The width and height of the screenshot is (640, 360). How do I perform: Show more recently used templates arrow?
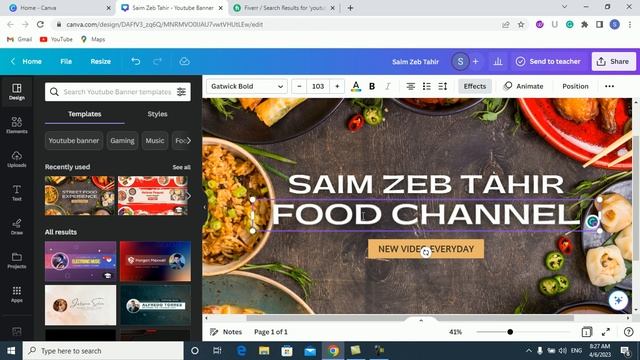click(x=188, y=196)
